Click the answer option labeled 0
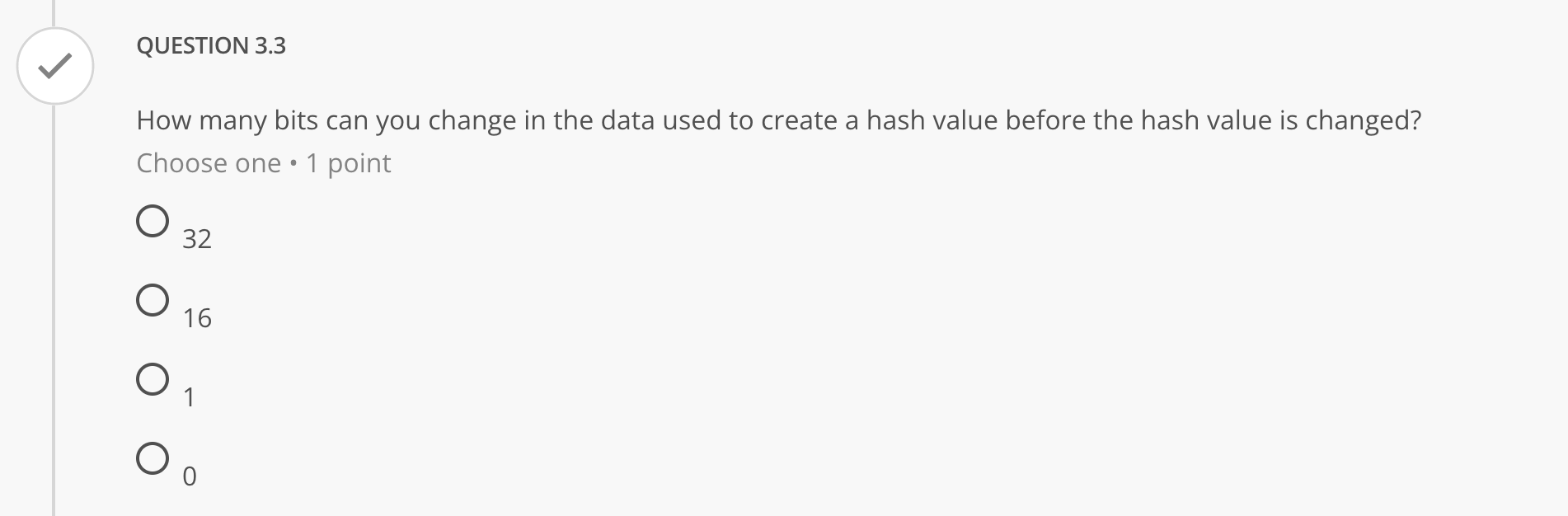The height and width of the screenshot is (516, 1568). click(189, 476)
